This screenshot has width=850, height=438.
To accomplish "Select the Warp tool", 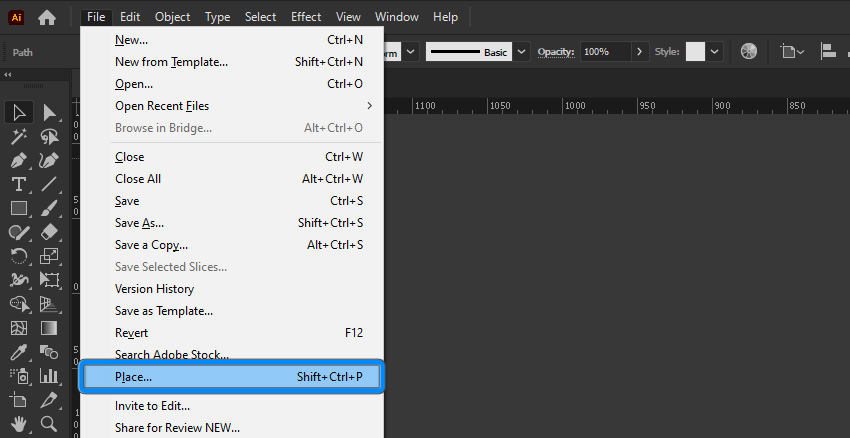I will 19,280.
